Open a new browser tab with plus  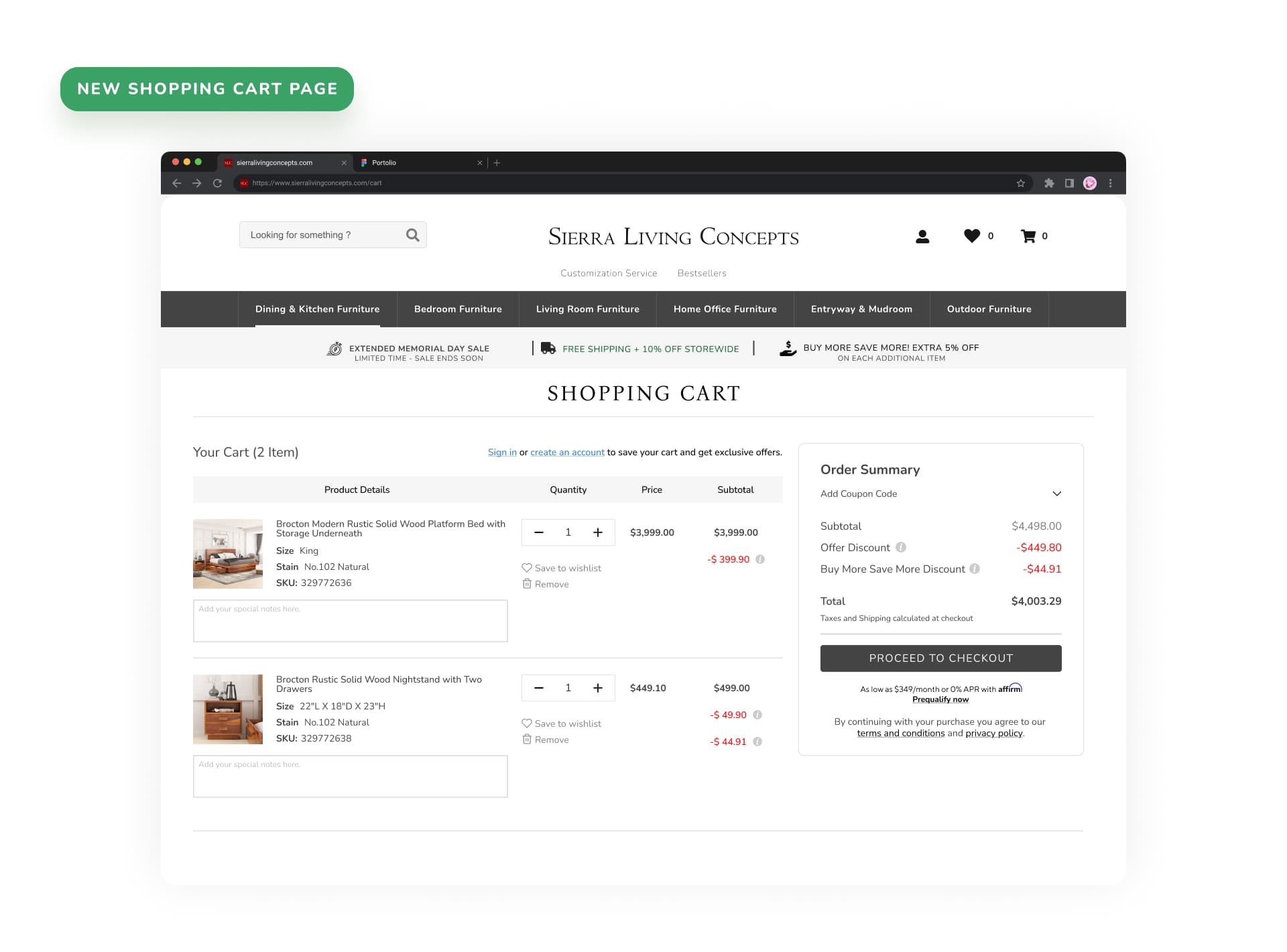tap(497, 162)
